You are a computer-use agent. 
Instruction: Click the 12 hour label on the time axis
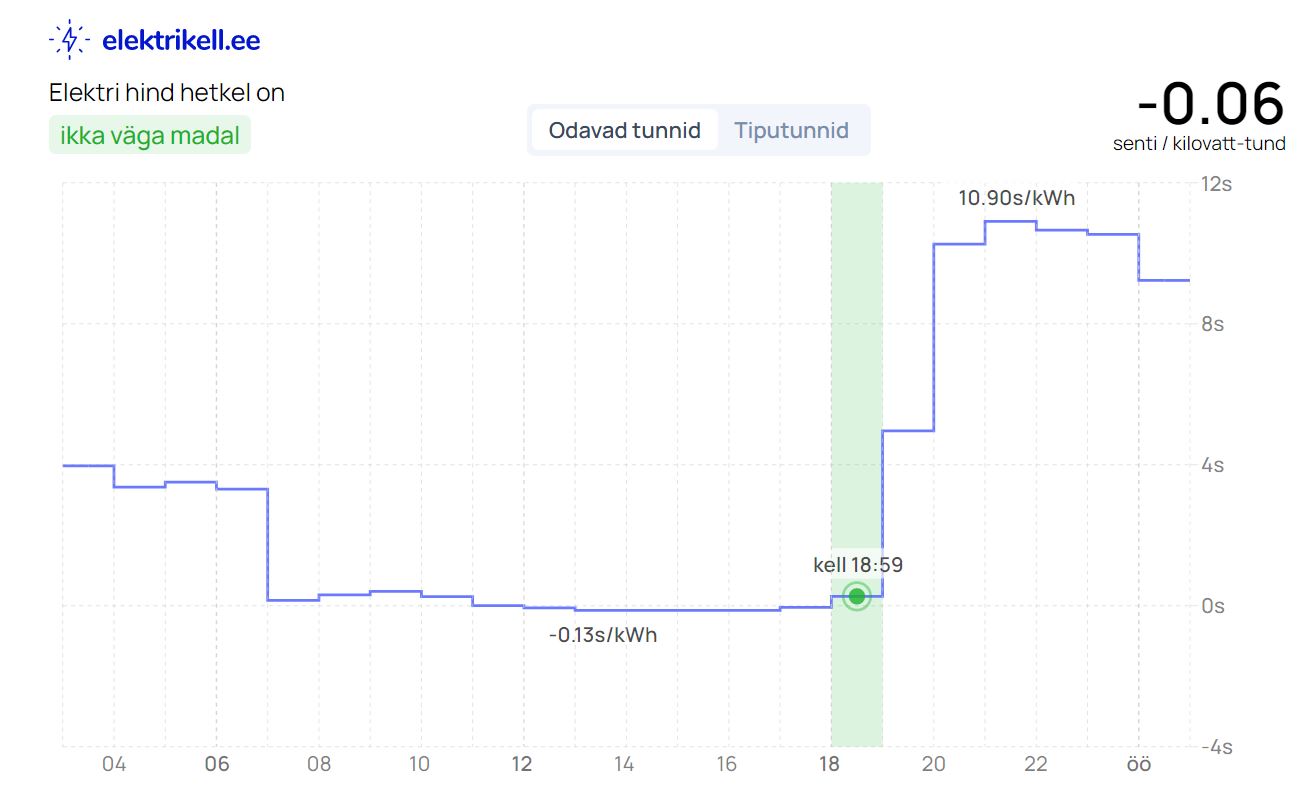522,764
